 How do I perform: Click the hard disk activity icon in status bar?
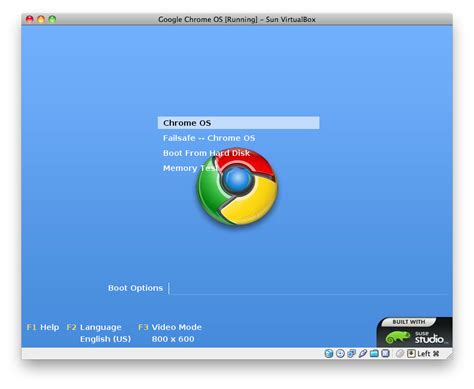(x=329, y=353)
